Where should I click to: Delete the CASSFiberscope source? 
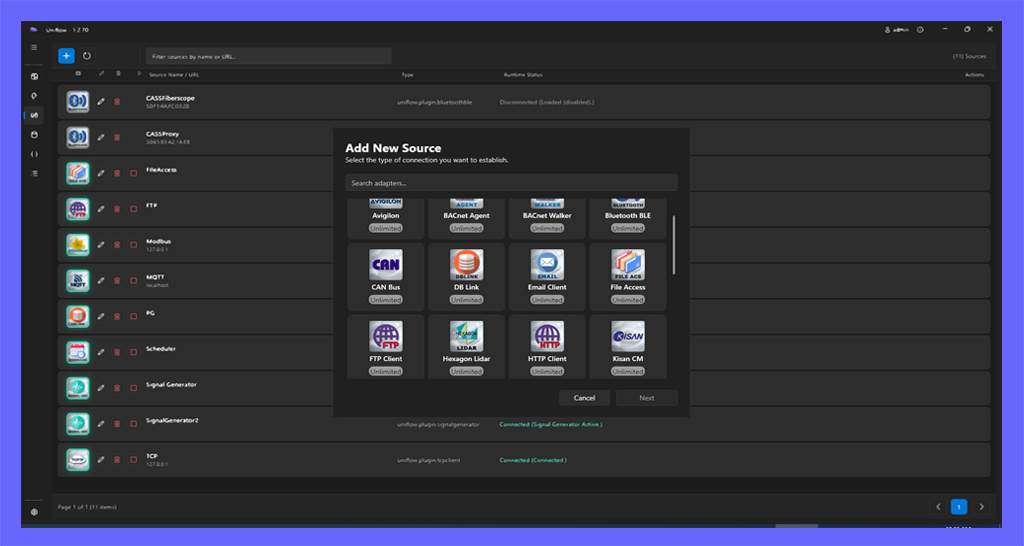click(x=117, y=102)
